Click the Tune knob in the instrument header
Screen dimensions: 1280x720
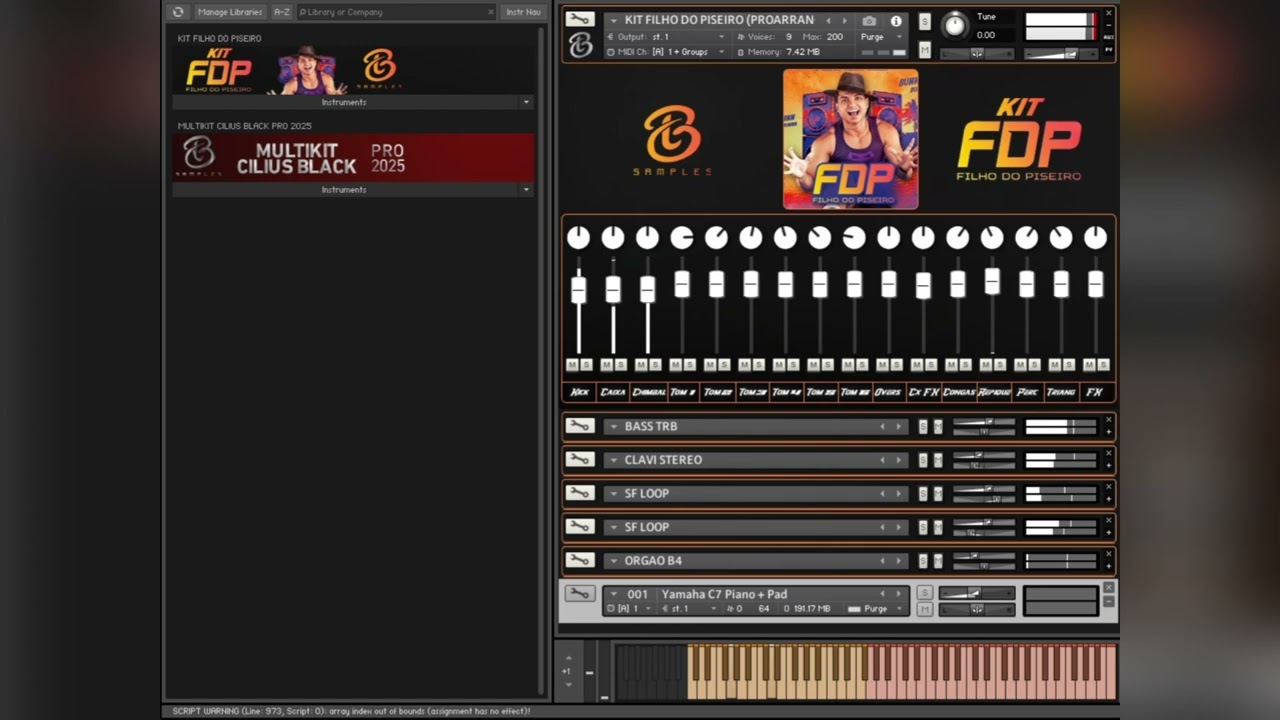(955, 24)
